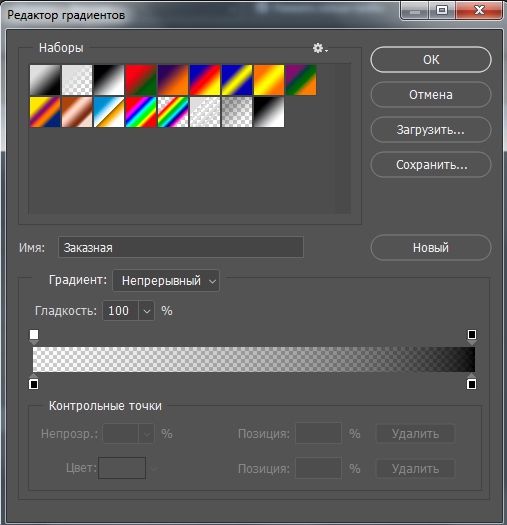Choose the orange-yellow-orange gradient preset

(x=269, y=80)
